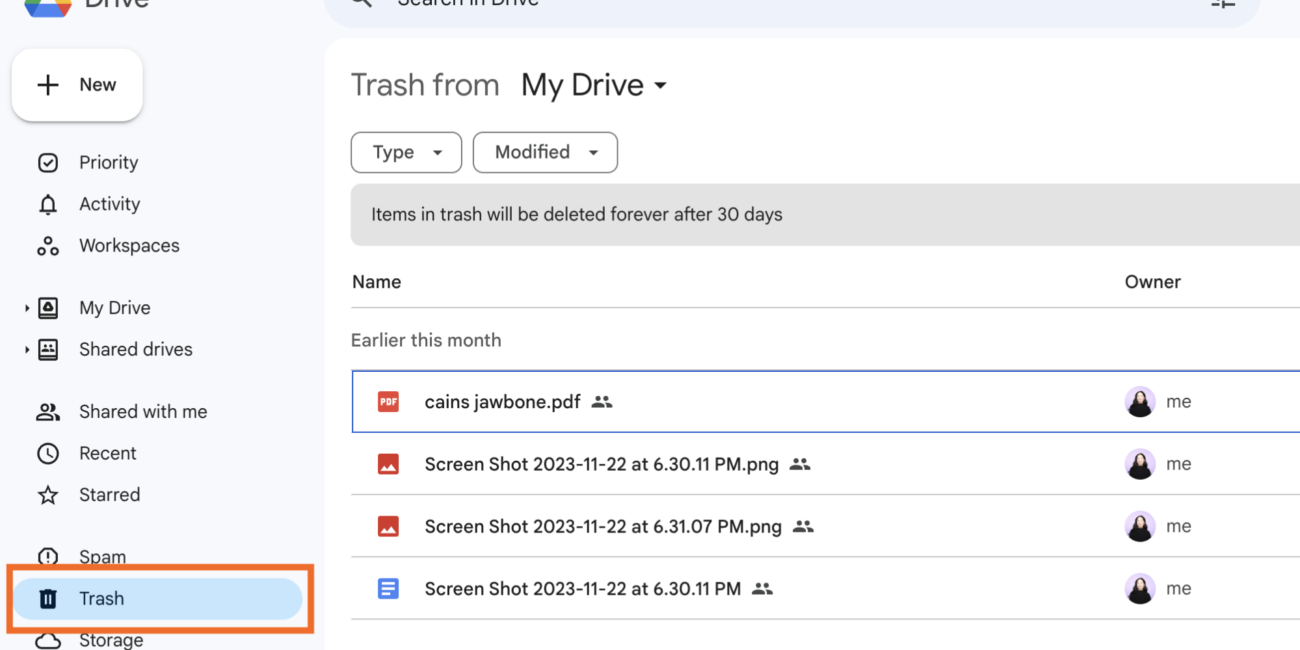The height and width of the screenshot is (650, 1300).
Task: Expand the Shared drives tree arrow
Action: coord(27,350)
